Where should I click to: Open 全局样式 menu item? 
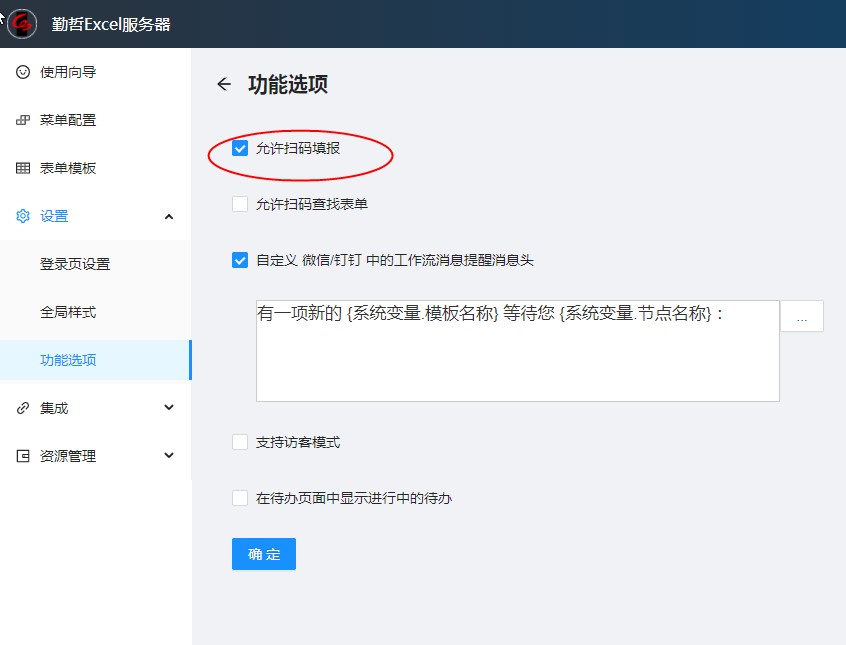coord(68,312)
